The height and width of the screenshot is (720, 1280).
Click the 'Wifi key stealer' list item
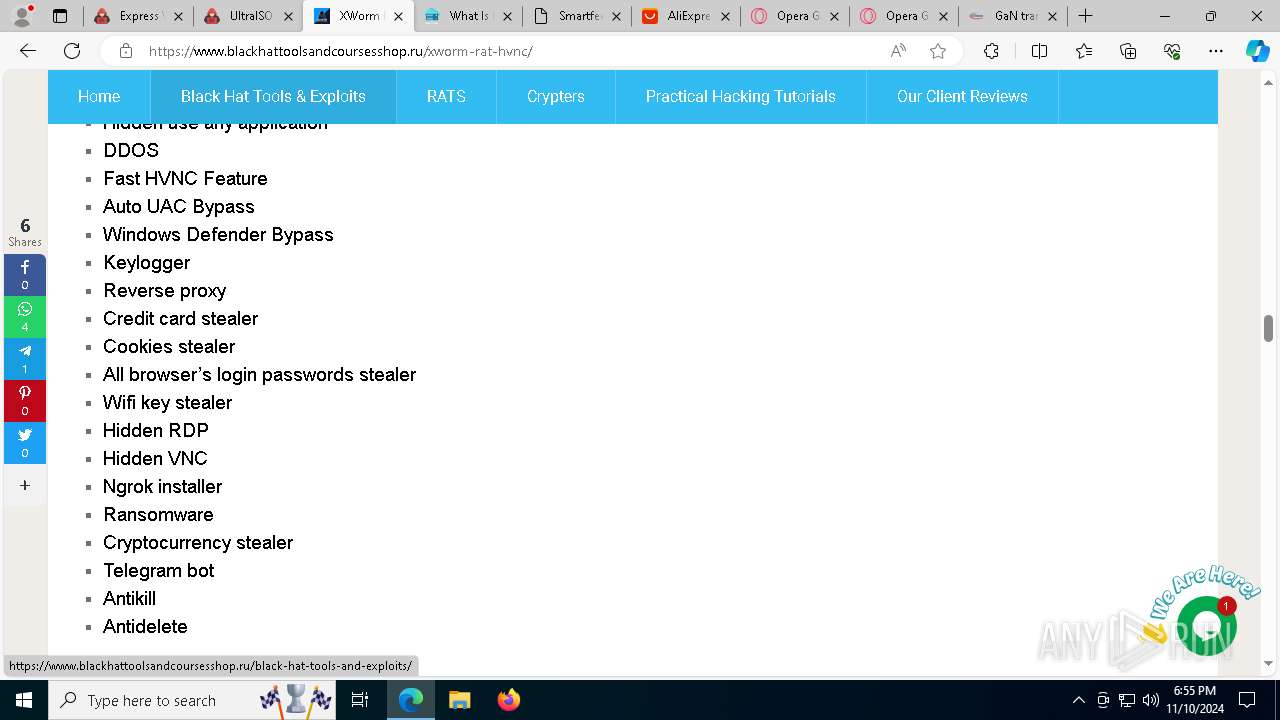click(167, 402)
